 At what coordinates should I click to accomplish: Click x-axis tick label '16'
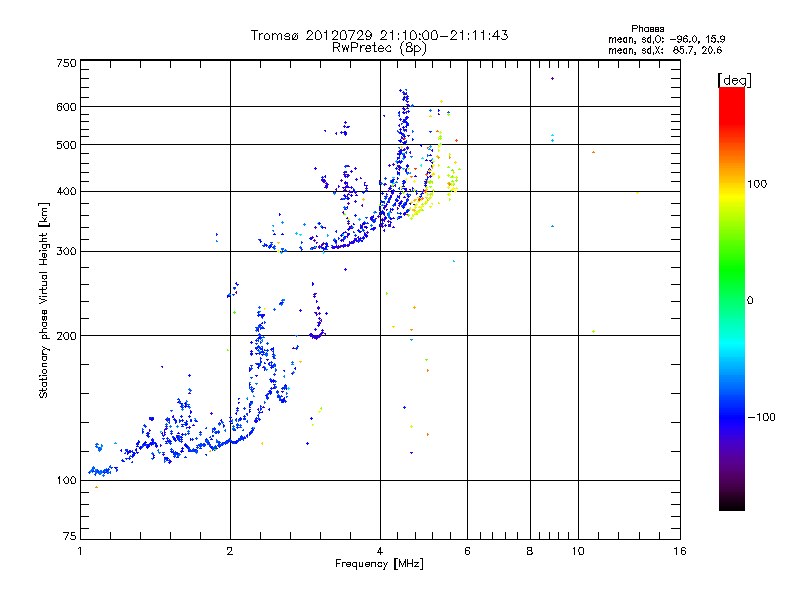coord(680,551)
